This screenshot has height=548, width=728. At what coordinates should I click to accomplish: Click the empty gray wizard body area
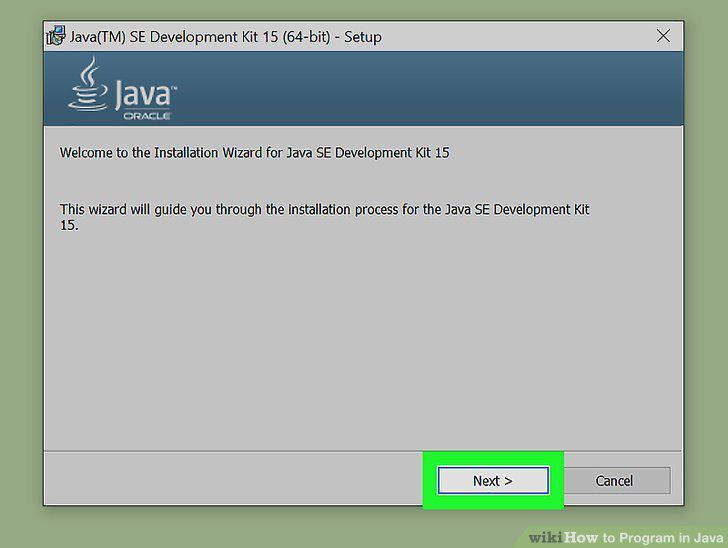(x=362, y=339)
